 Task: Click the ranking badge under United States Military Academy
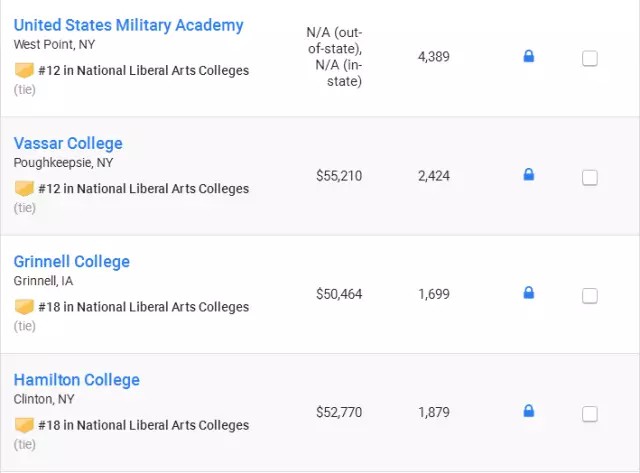pyautogui.click(x=24, y=71)
